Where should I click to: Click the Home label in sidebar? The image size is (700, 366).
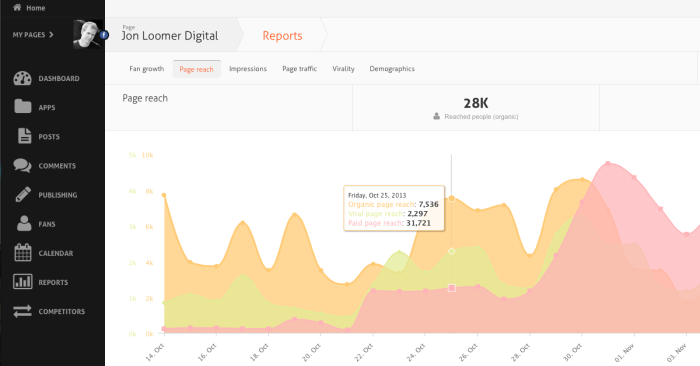click(36, 8)
